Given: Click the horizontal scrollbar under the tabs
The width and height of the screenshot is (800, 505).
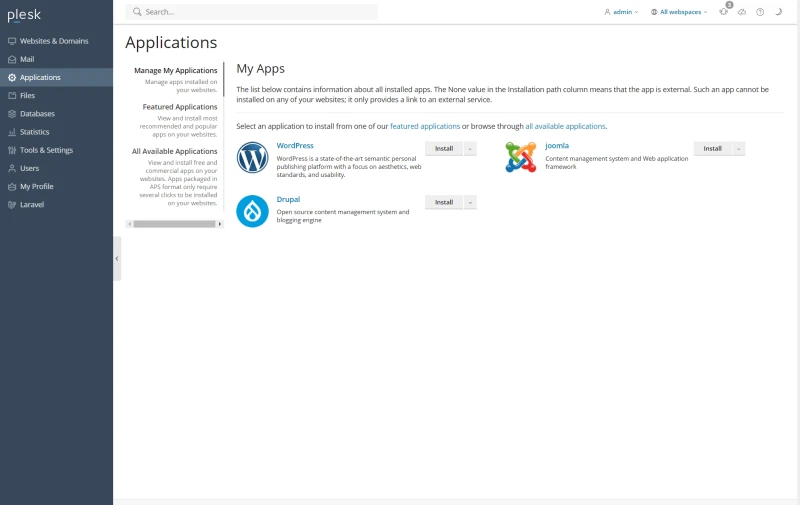Looking at the screenshot, I should [175, 224].
